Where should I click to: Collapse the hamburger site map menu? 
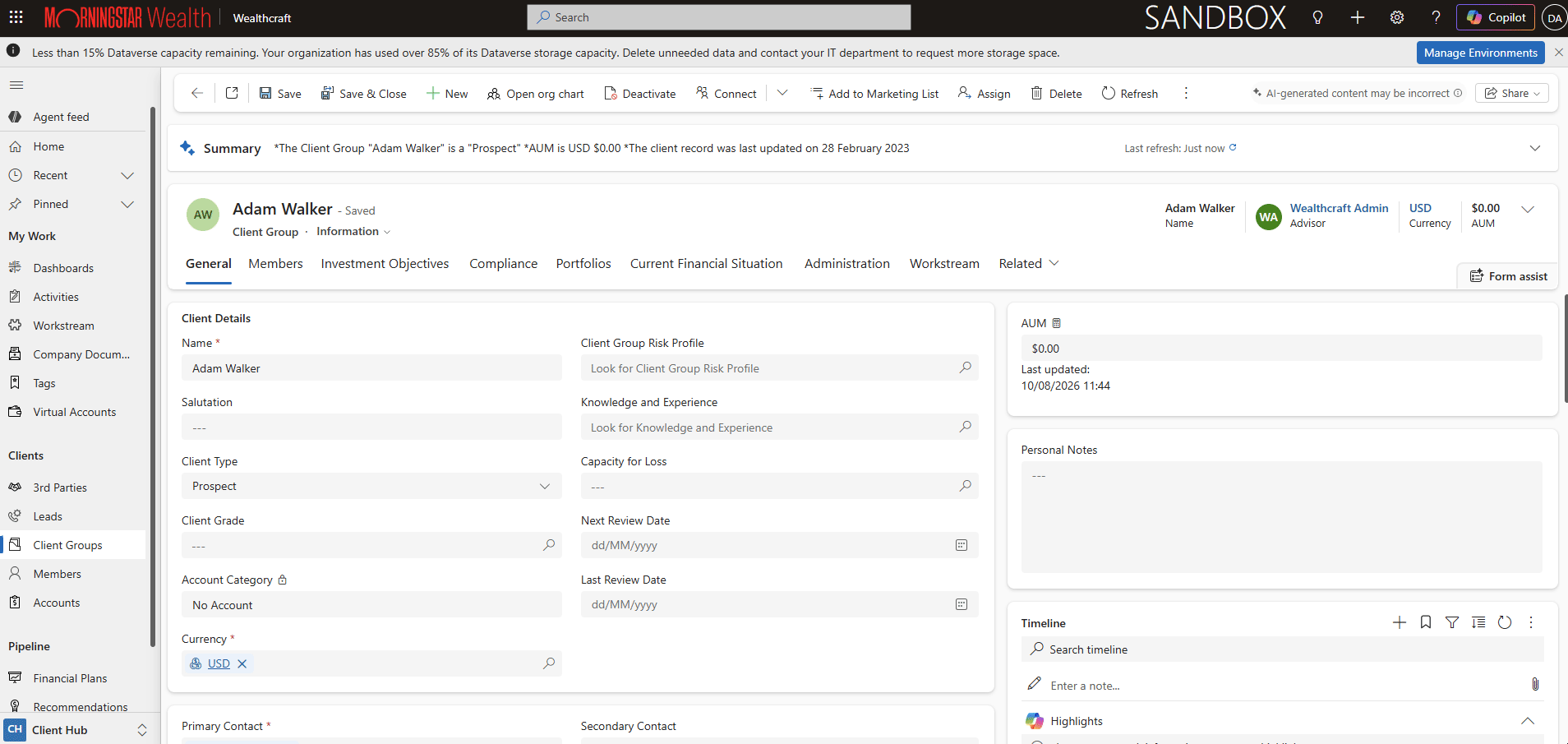pos(16,85)
